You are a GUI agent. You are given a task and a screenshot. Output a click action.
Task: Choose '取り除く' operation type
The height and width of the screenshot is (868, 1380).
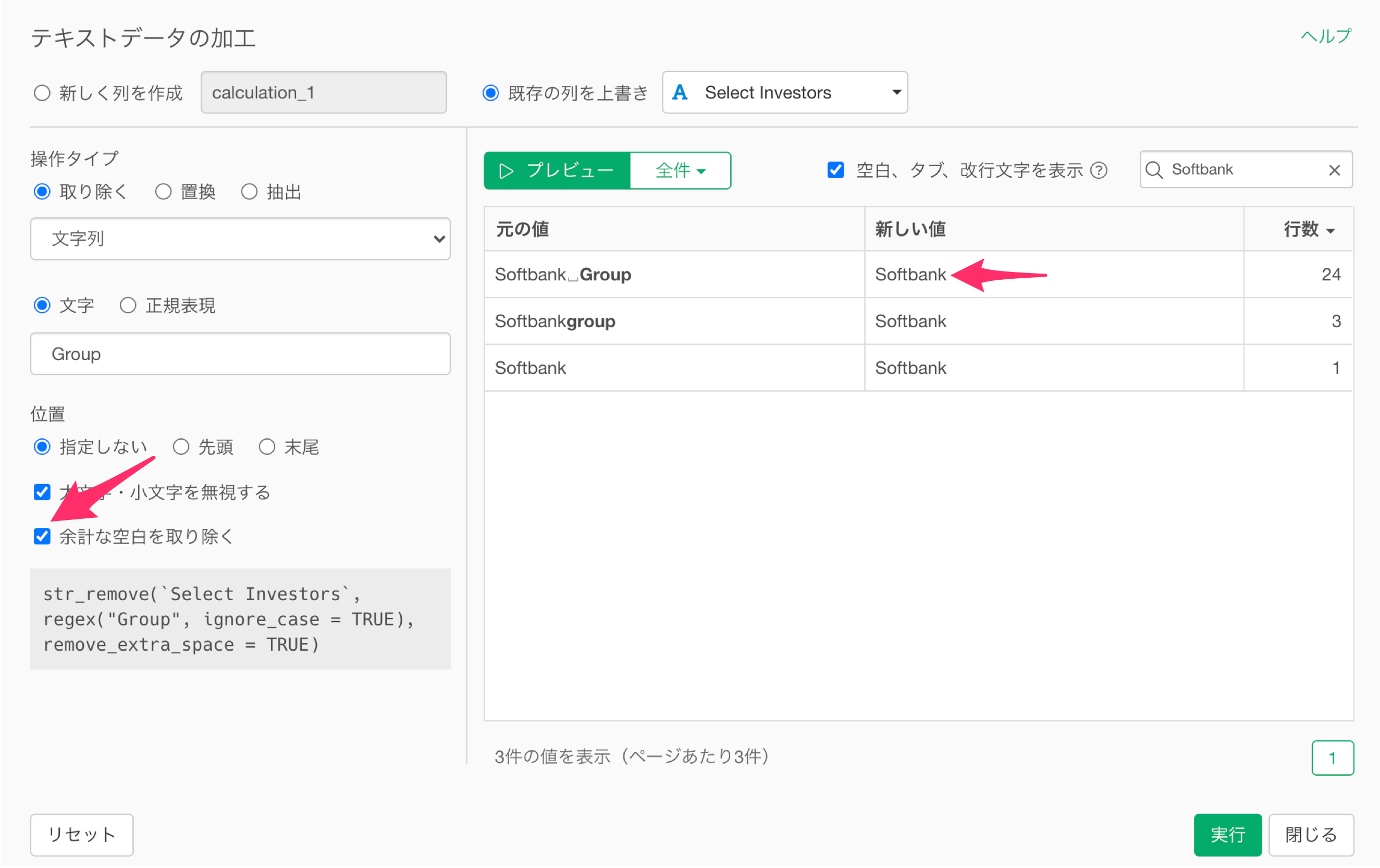pyautogui.click(x=42, y=191)
